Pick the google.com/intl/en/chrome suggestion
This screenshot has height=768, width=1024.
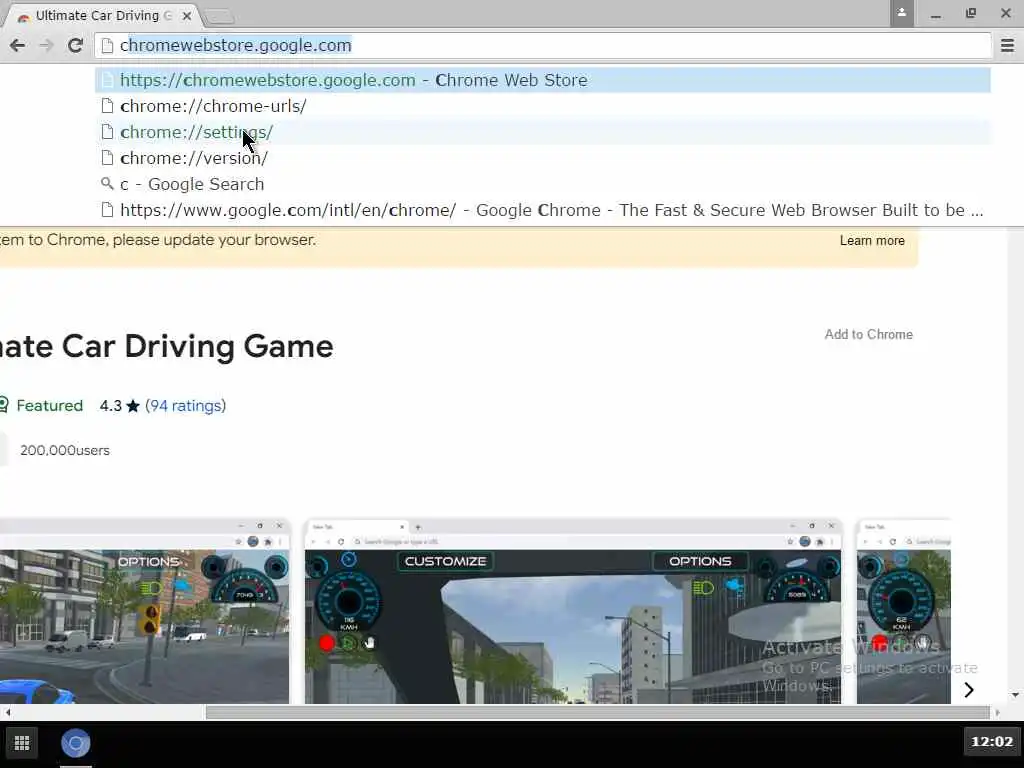pyautogui.click(x=543, y=210)
